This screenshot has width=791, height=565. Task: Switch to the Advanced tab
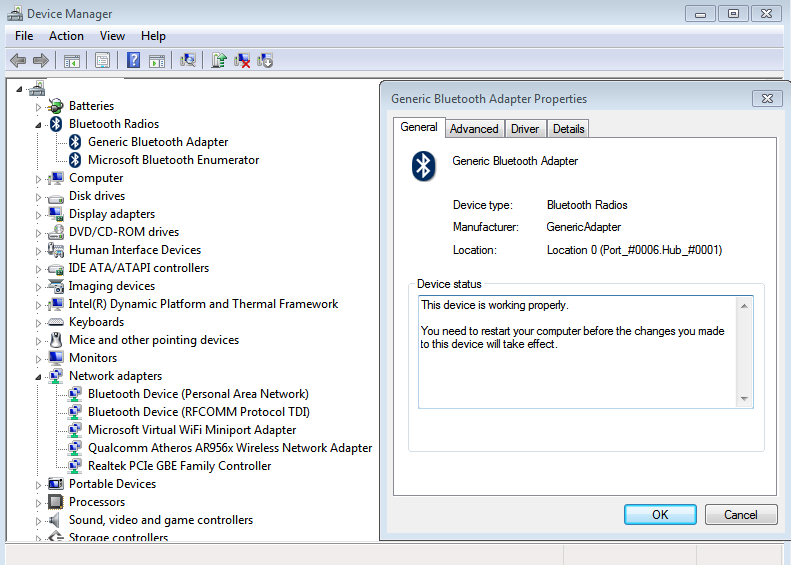(474, 129)
